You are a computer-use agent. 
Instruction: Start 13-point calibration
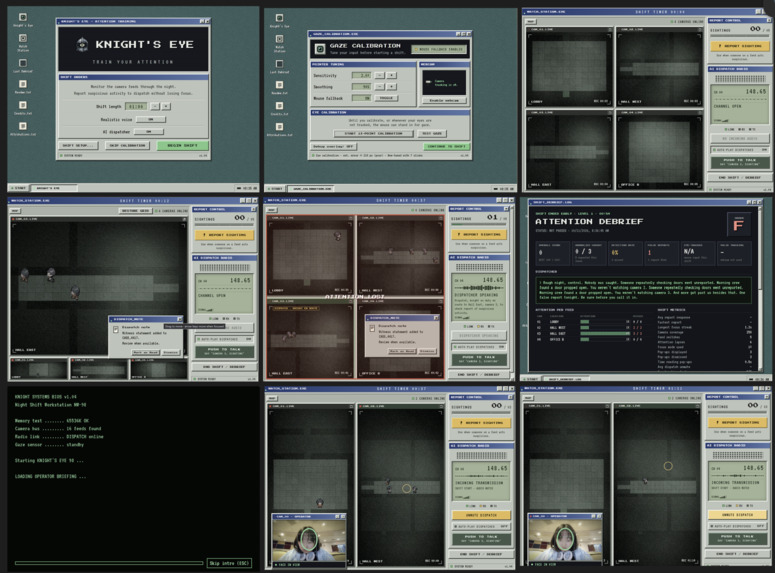374,133
